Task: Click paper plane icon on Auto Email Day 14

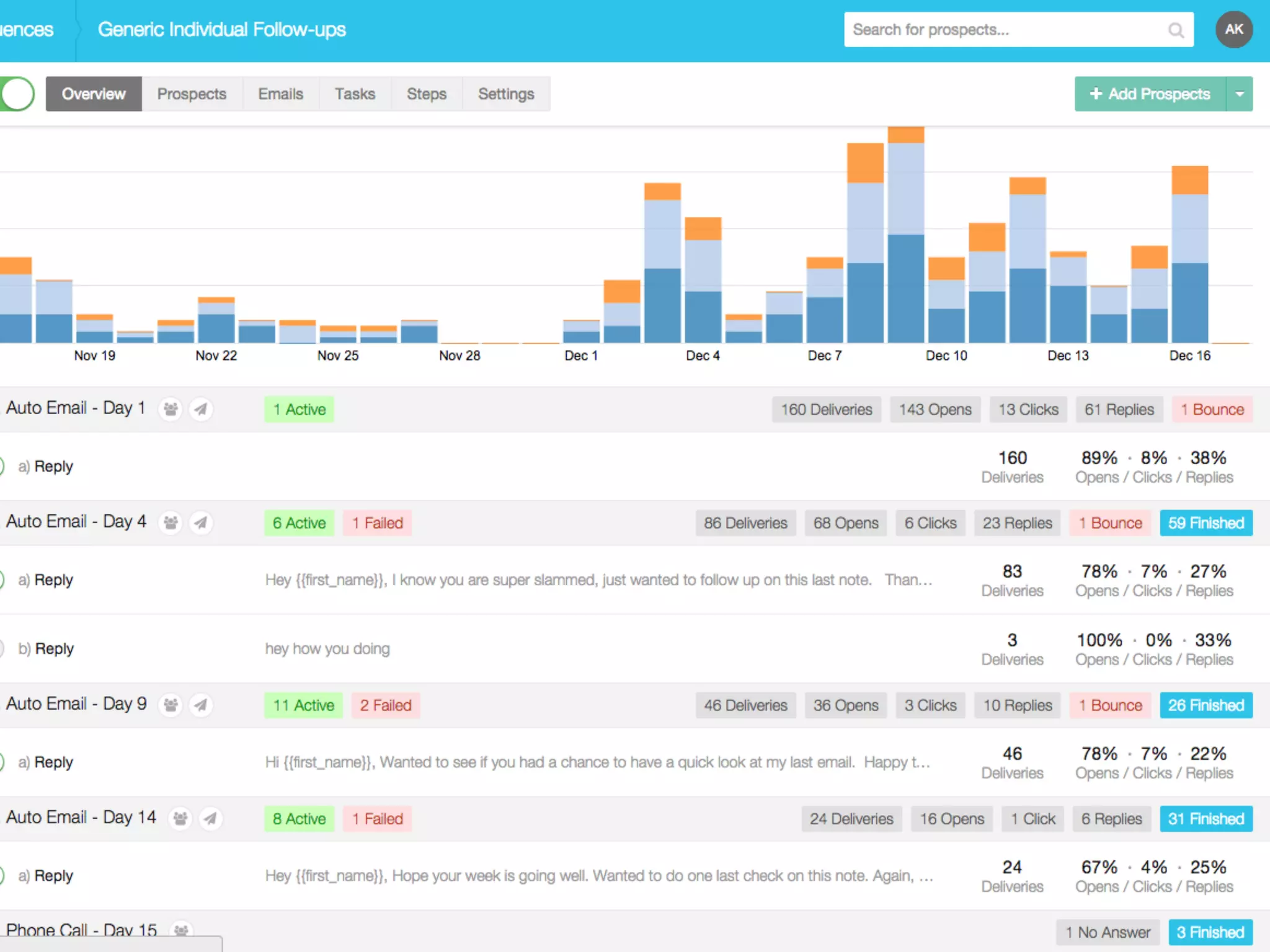Action: click(x=210, y=818)
